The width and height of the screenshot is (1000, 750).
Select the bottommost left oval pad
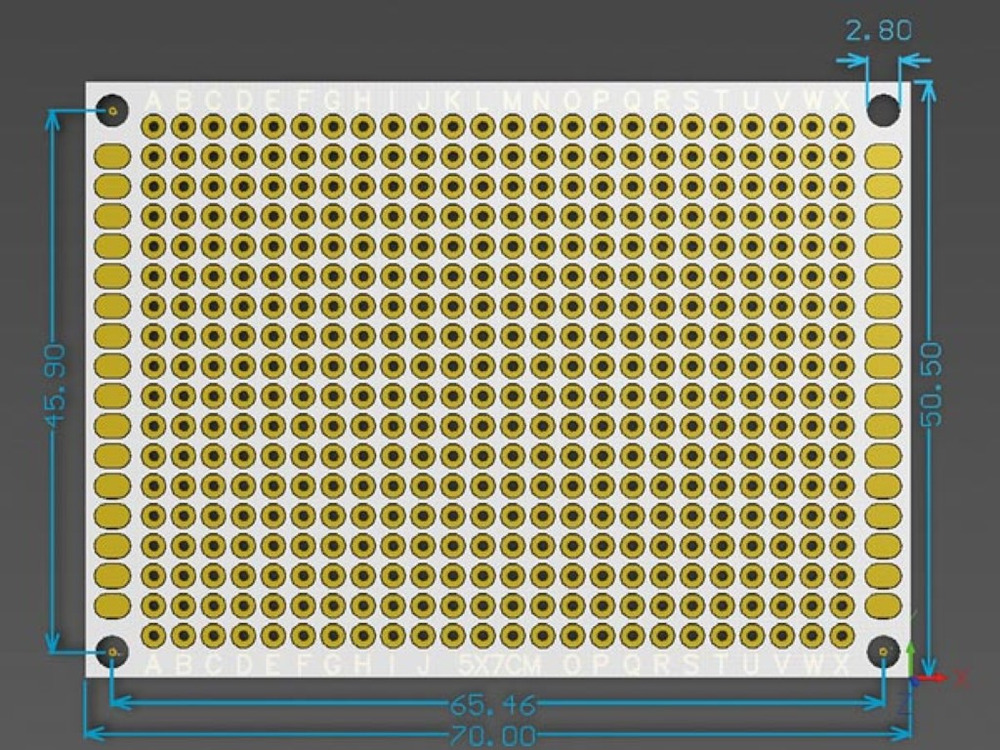pyautogui.click(x=113, y=605)
